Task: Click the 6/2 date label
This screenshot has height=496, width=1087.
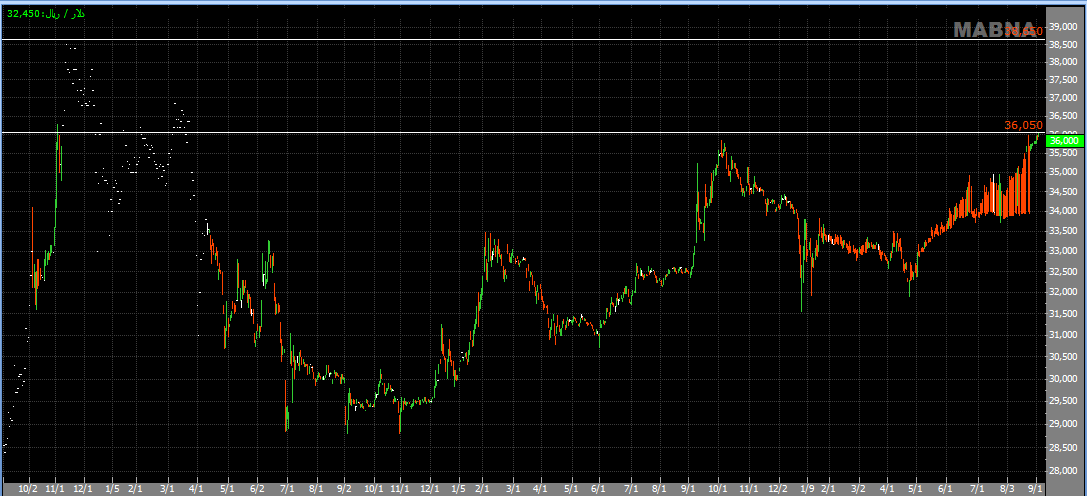Action: (256, 489)
